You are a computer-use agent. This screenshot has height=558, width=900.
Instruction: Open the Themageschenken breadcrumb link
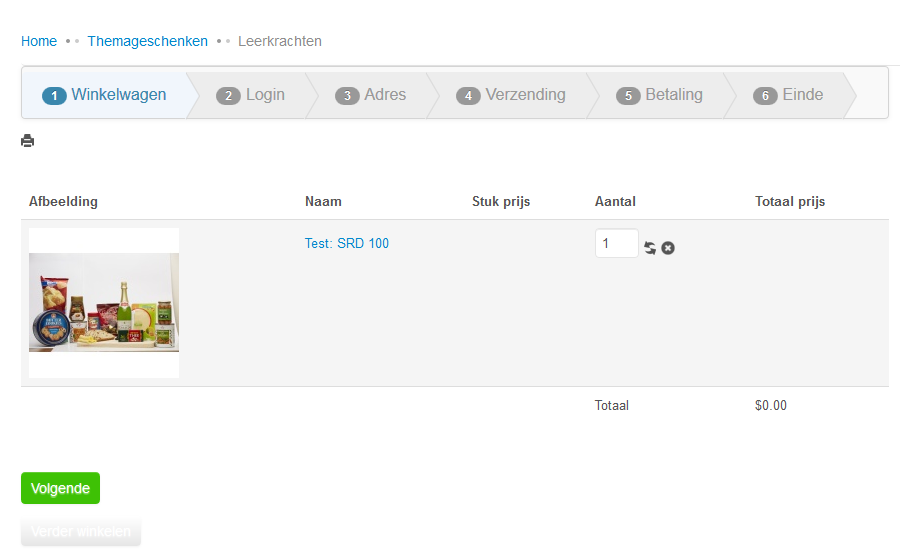pos(148,41)
